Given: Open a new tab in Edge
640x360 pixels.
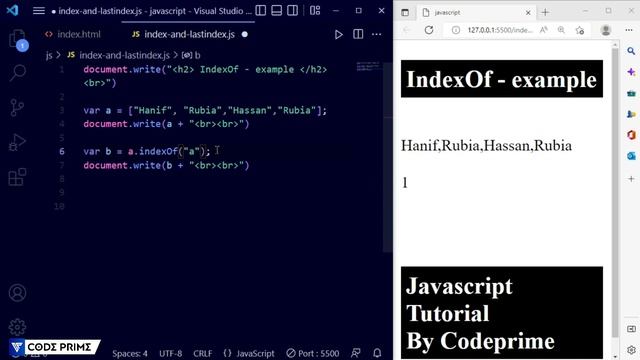Looking at the screenshot, I should [x=545, y=13].
